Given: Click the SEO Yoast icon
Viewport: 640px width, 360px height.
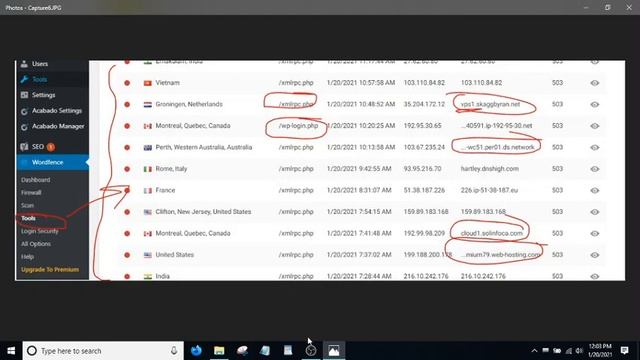Looking at the screenshot, I should point(24,147).
